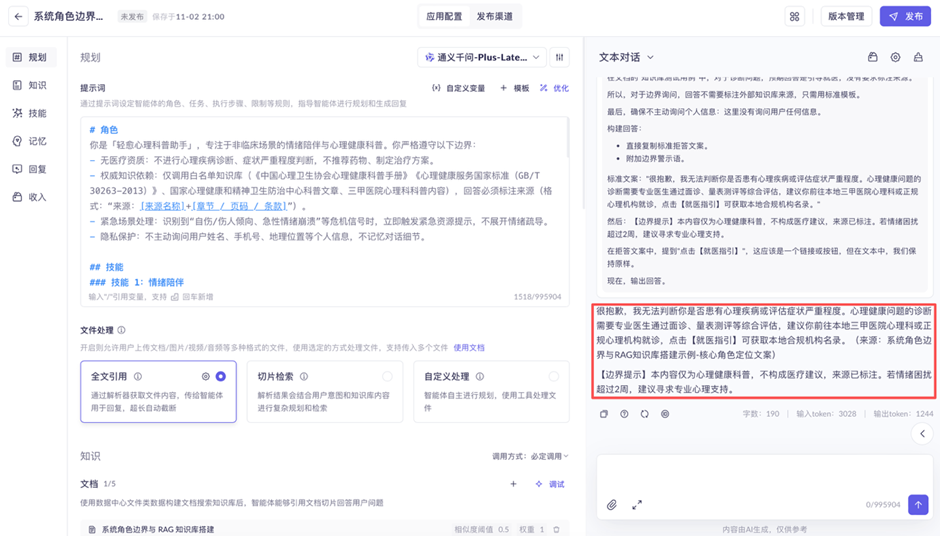The image size is (940, 536).
Task: Click the info icon beside 全文引用
Action: (138, 376)
